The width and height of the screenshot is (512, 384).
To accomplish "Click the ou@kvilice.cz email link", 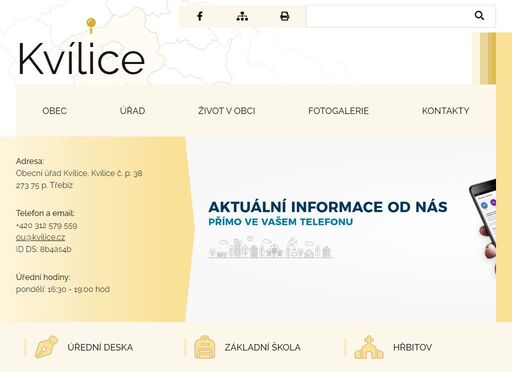I will point(40,237).
